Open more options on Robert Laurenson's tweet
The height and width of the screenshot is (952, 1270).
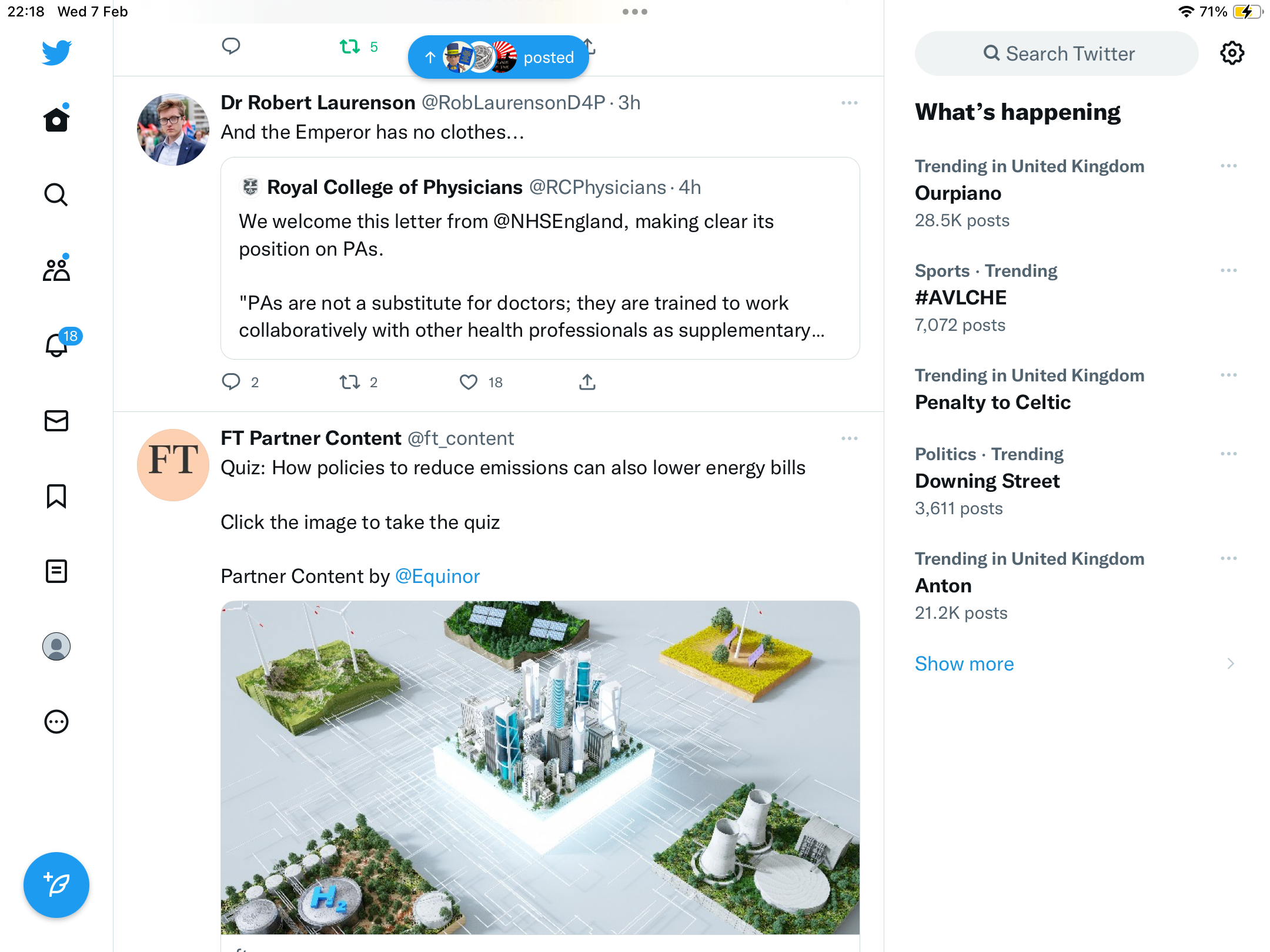[x=850, y=103]
